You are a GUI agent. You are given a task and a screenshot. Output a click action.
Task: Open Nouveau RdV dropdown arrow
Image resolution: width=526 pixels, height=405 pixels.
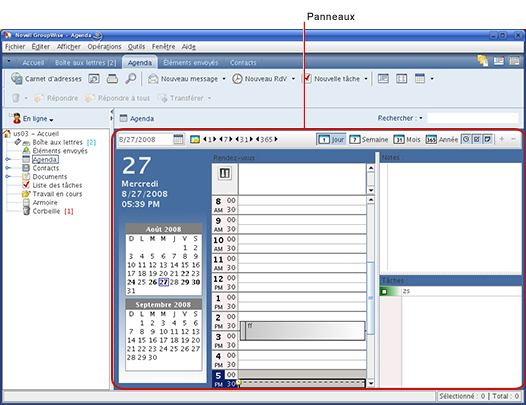point(293,79)
